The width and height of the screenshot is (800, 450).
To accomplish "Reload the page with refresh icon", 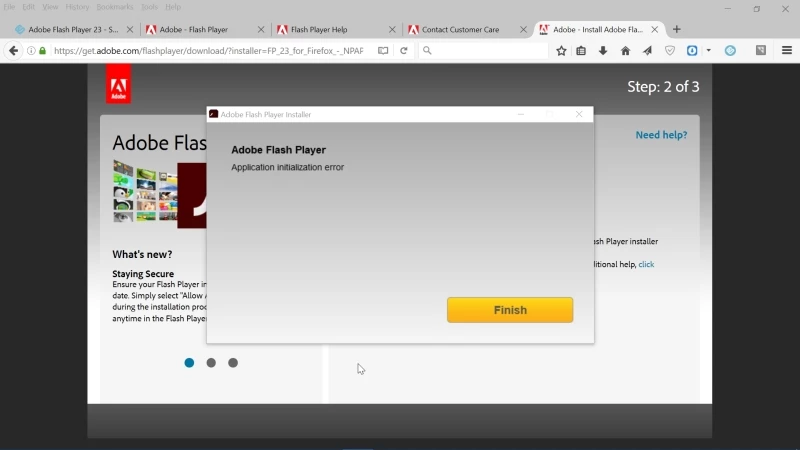I will [x=404, y=51].
